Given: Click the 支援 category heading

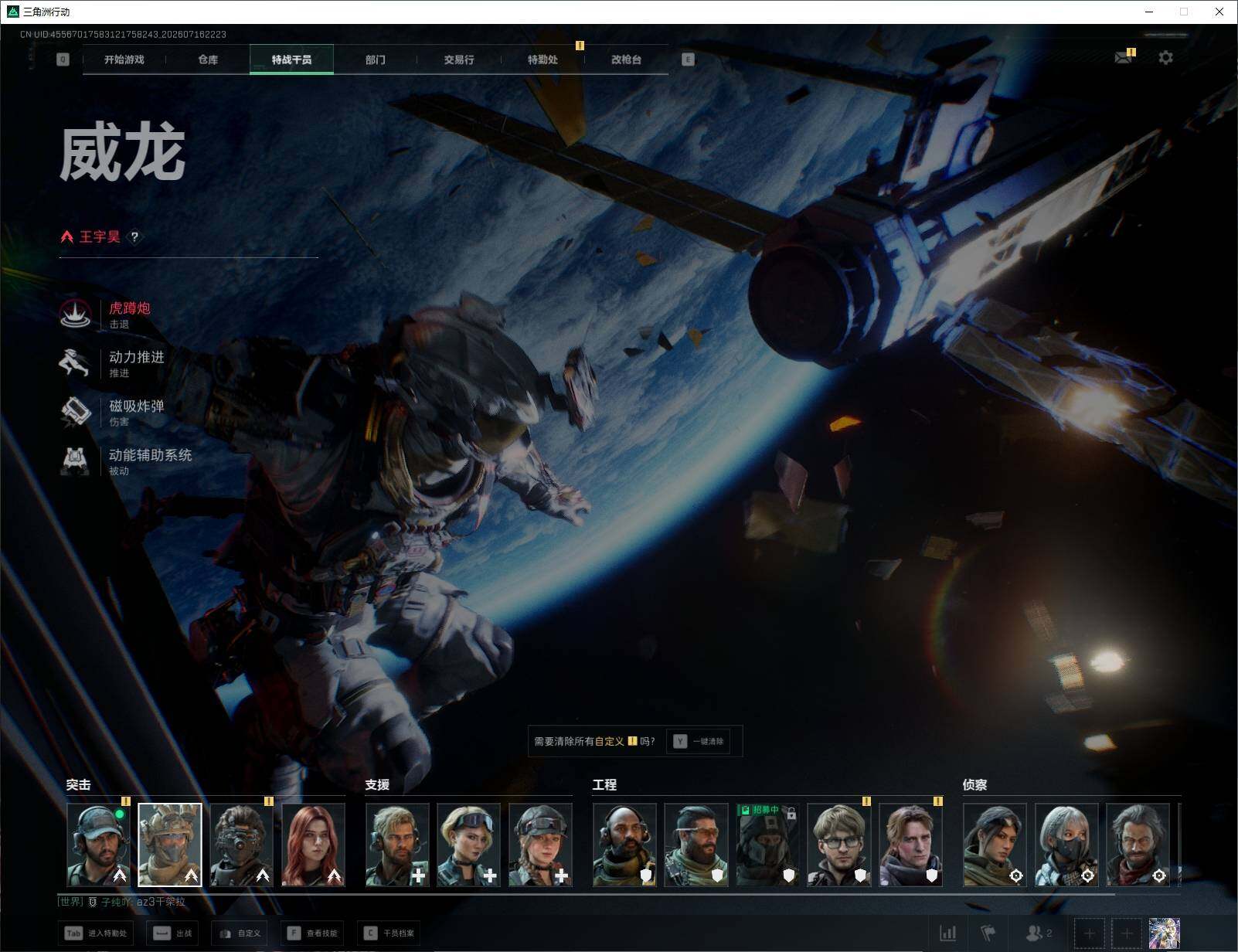Looking at the screenshot, I should click(x=377, y=785).
